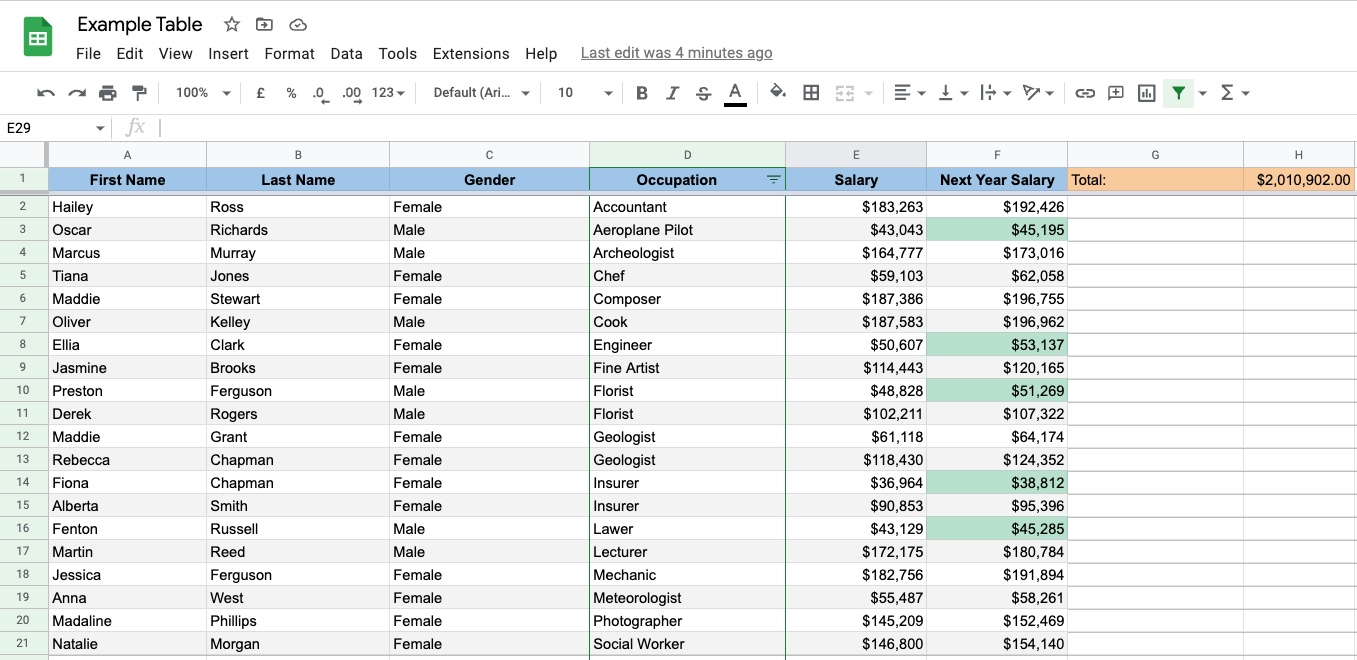Screen dimensions: 1357x660
Task: Open the Extensions menu
Action: pyautogui.click(x=471, y=53)
